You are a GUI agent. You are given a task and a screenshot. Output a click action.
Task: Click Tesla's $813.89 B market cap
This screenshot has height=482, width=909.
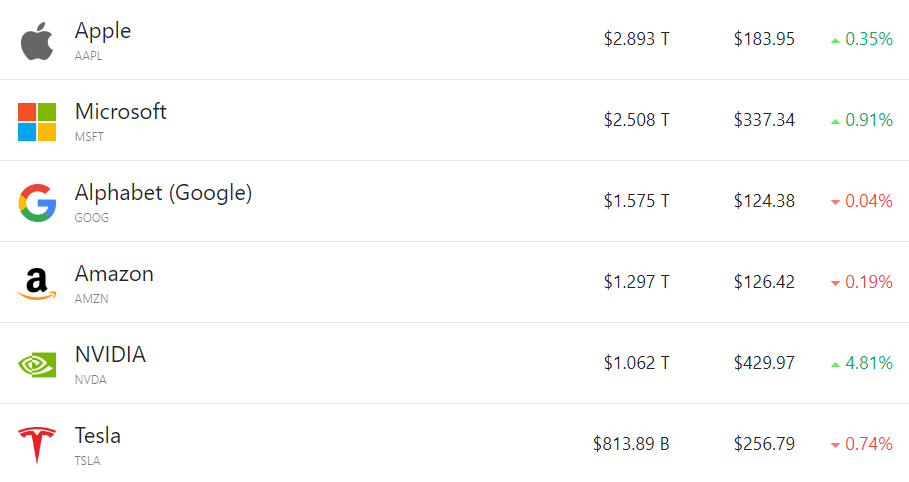point(631,444)
